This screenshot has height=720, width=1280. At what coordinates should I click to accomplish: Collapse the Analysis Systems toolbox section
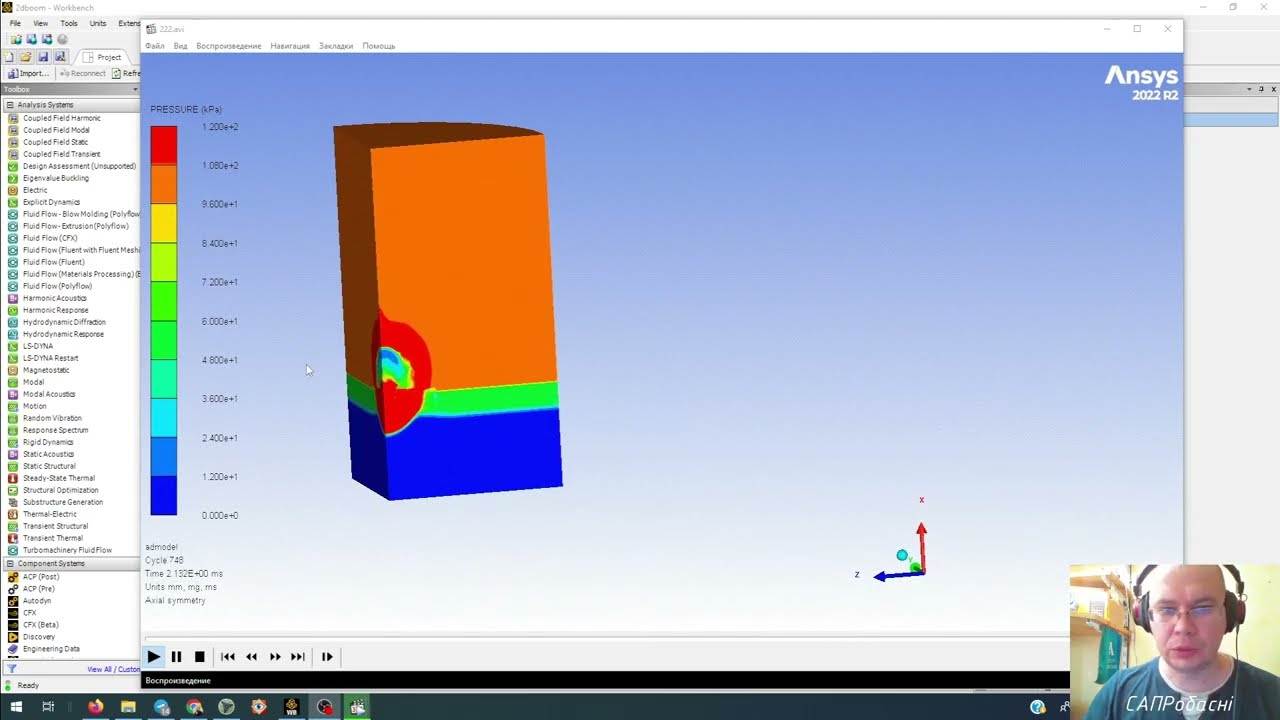coord(10,105)
